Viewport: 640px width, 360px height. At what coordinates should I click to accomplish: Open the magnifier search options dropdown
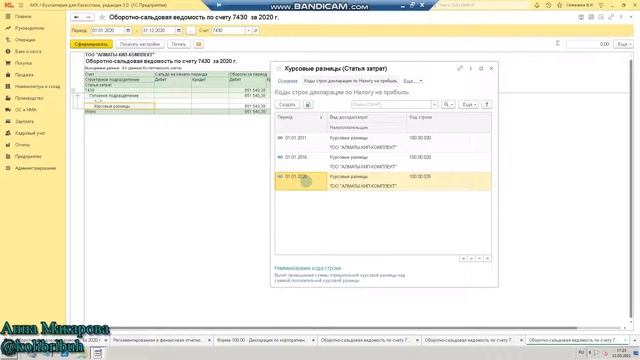pyautogui.click(x=448, y=105)
